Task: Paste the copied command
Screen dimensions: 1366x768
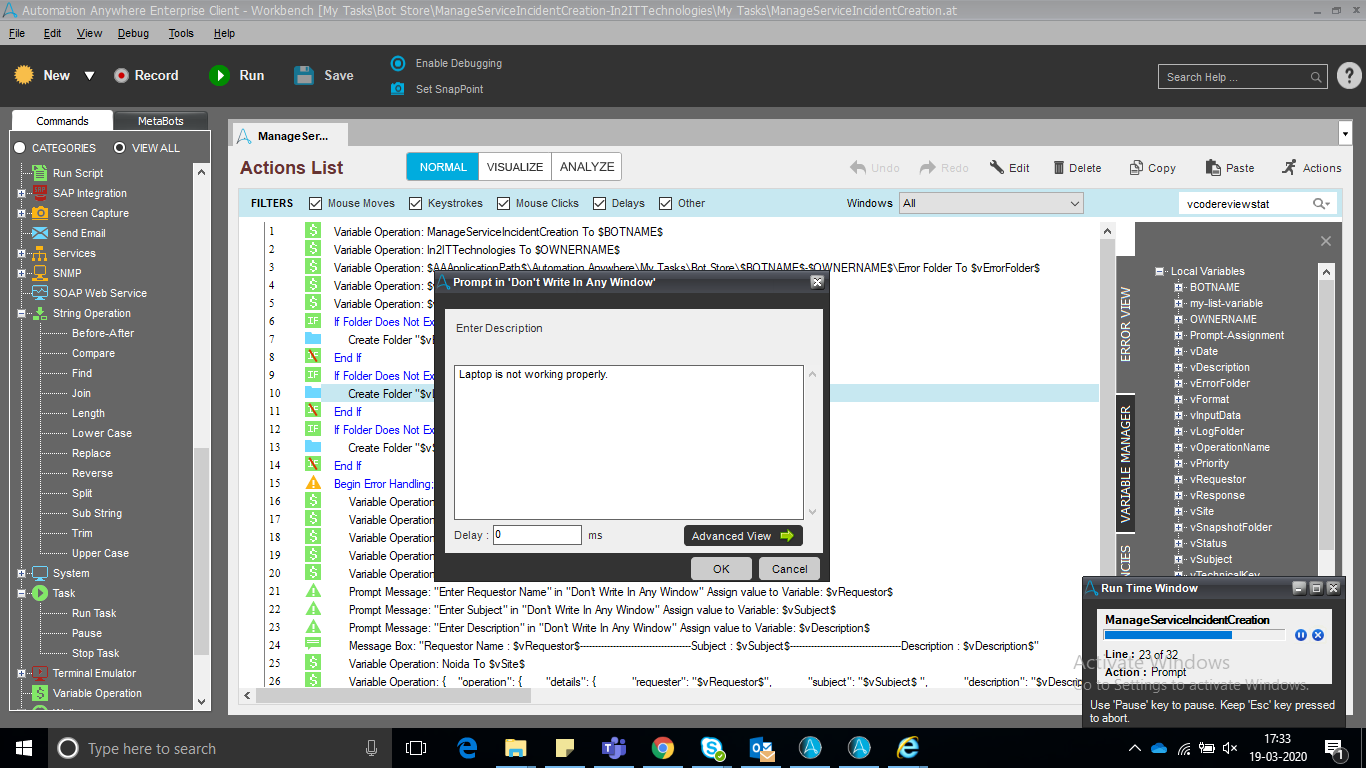Action: [1230, 168]
